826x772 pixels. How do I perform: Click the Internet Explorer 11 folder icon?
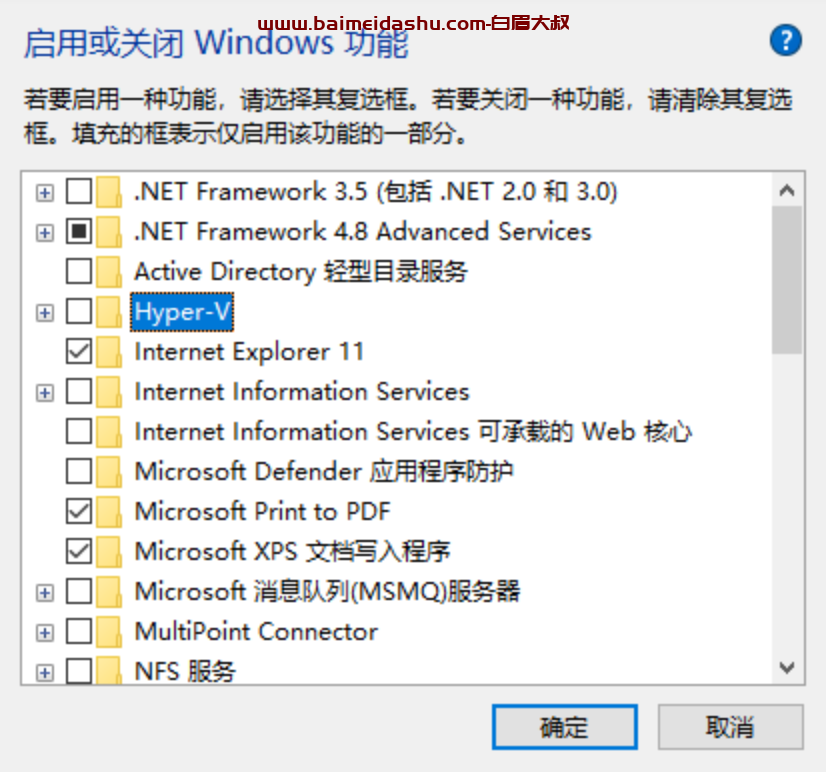click(x=110, y=352)
